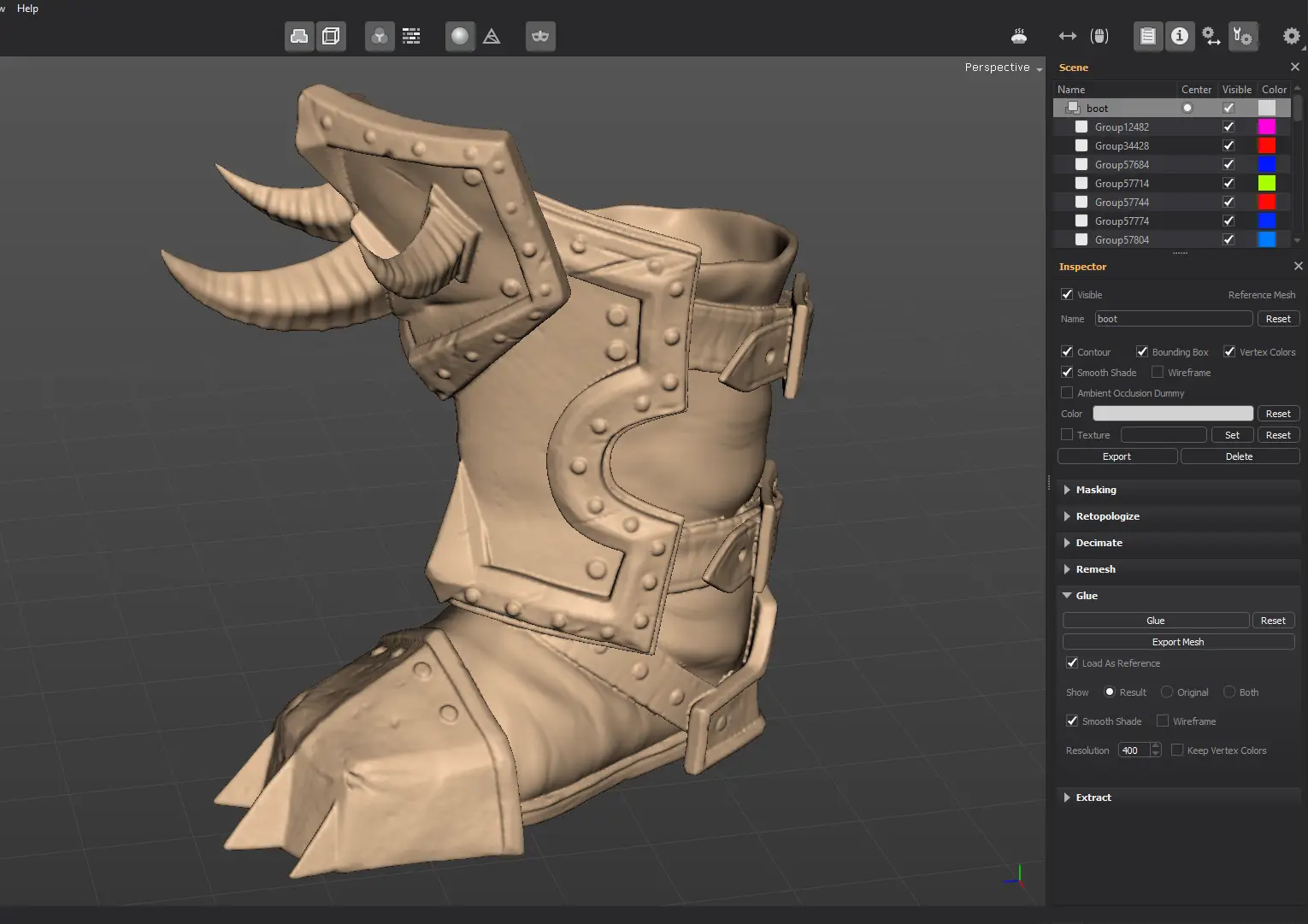Click the Center column header
This screenshot has width=1308, height=924.
1196,89
